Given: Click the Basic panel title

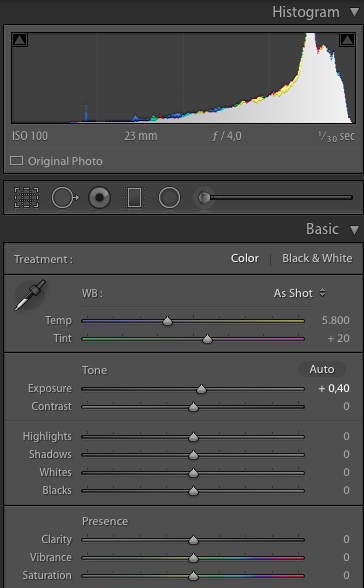Looking at the screenshot, I should [322, 229].
